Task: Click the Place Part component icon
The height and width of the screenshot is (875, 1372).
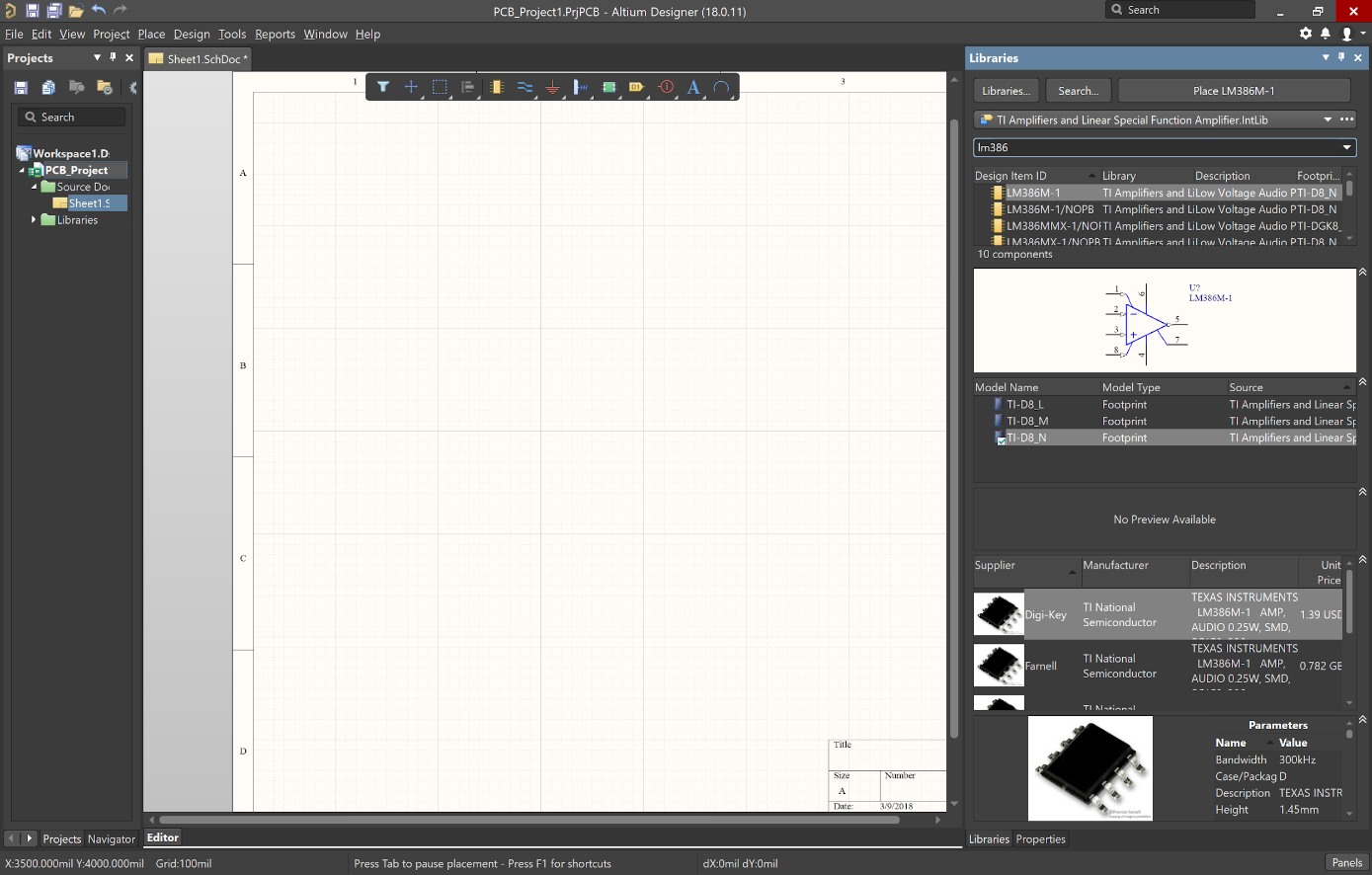Action: pos(497,87)
